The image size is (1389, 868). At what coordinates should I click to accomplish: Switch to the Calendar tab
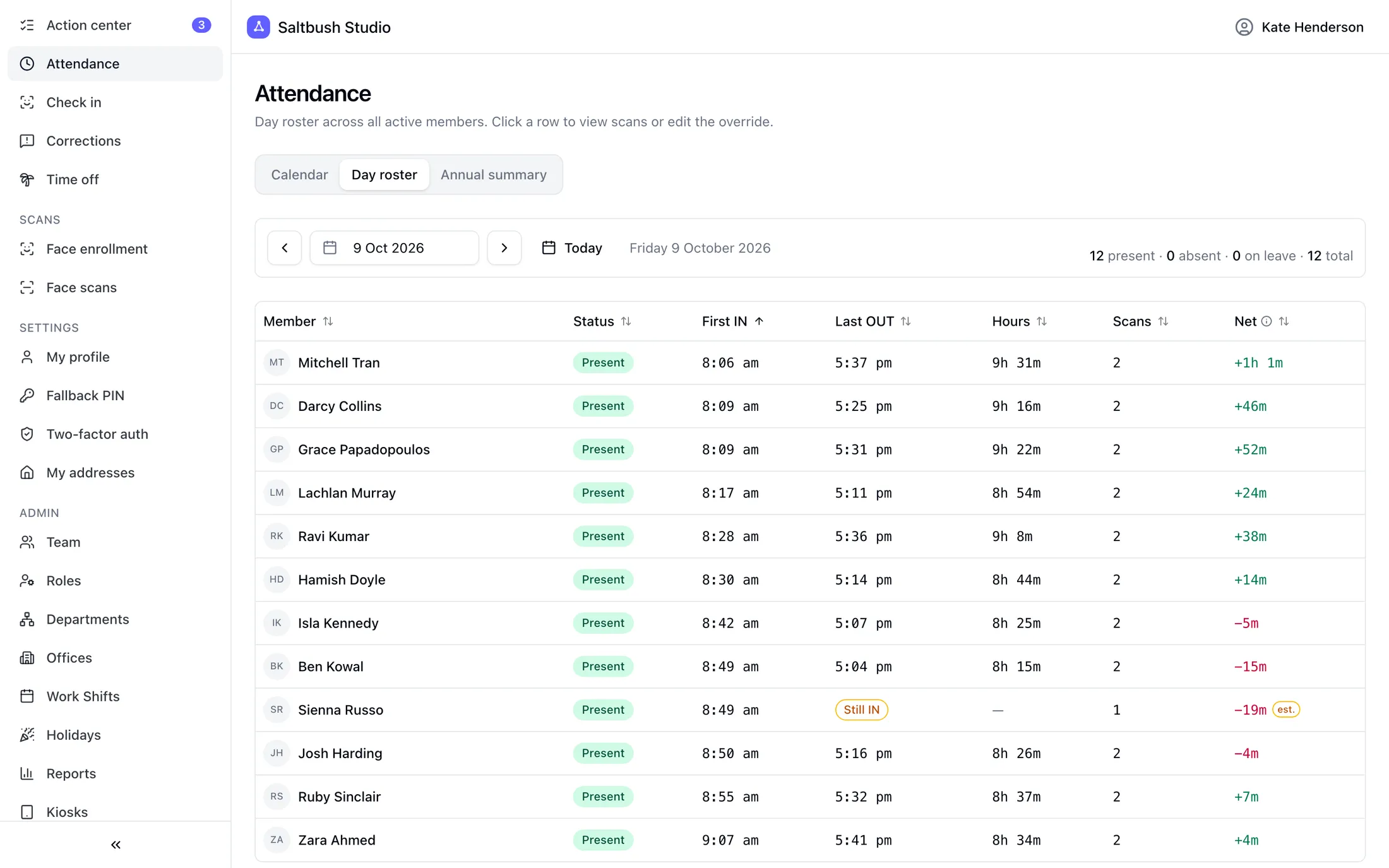299,174
